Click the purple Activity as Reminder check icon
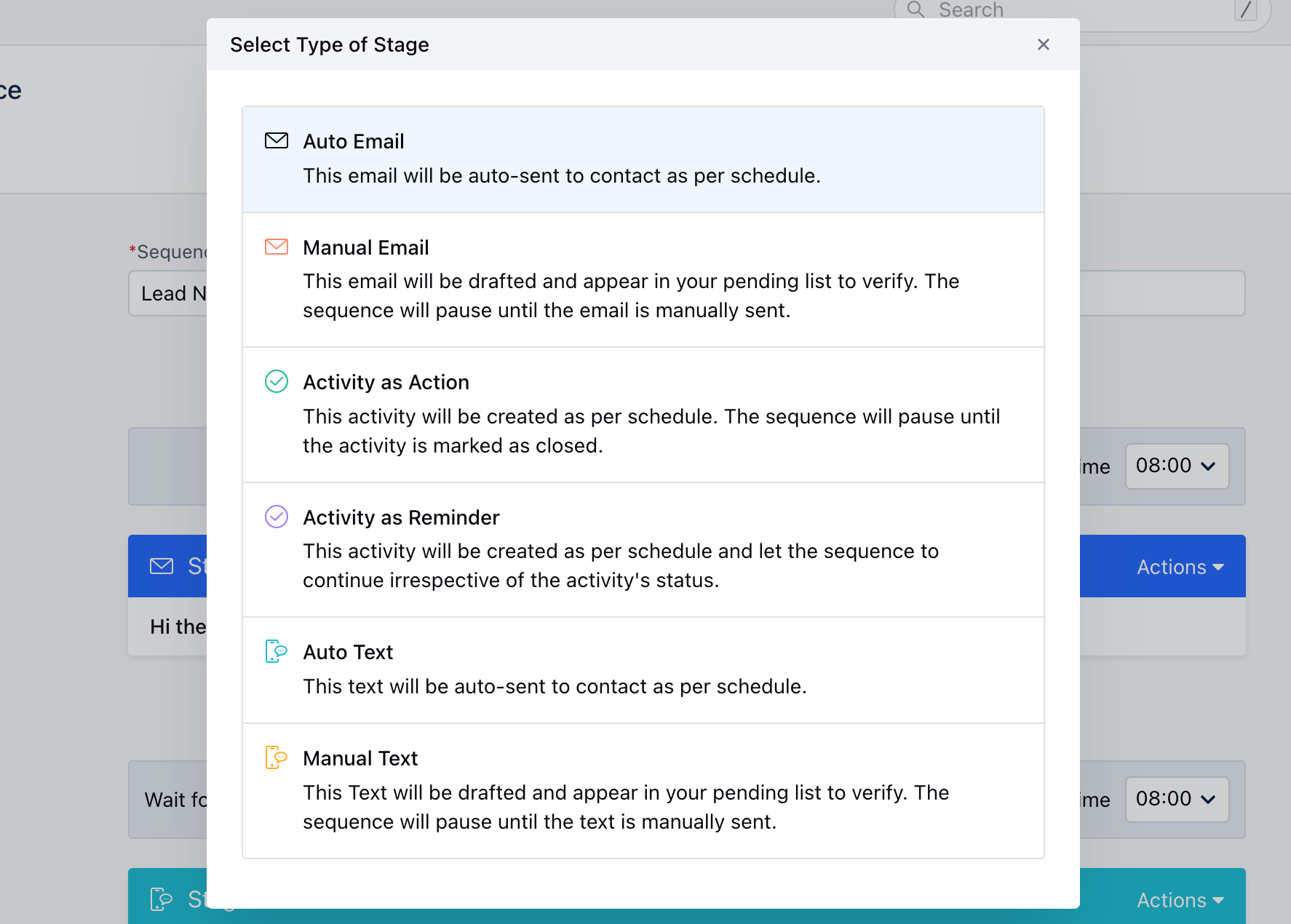This screenshot has height=924, width=1291. coord(277,517)
